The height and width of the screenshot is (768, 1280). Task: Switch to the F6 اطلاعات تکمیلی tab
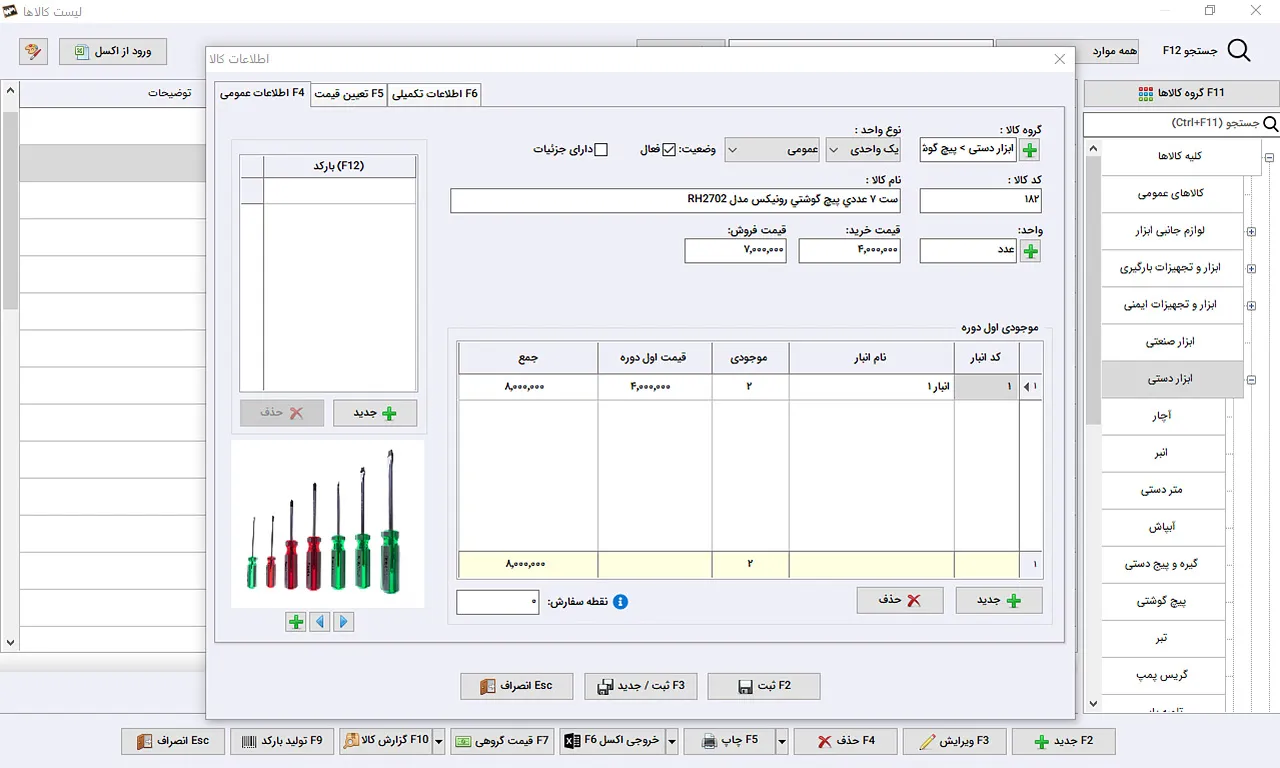point(436,94)
